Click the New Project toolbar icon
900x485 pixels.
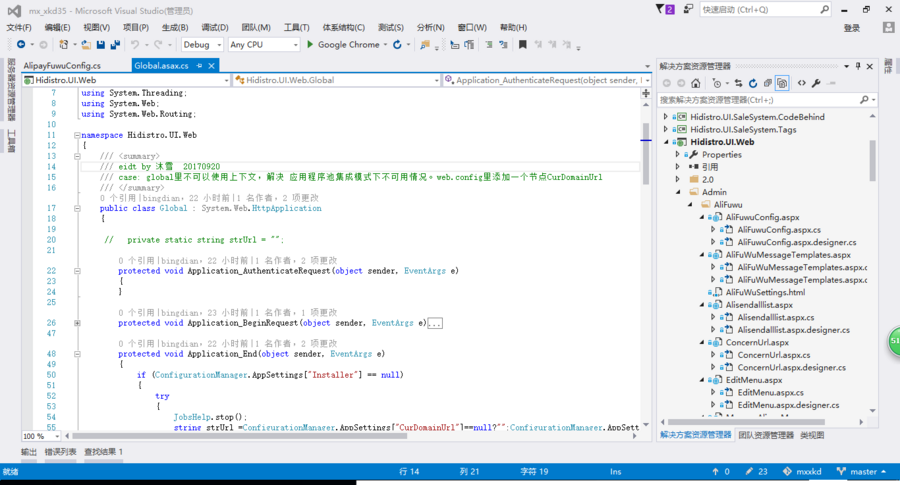(64, 44)
